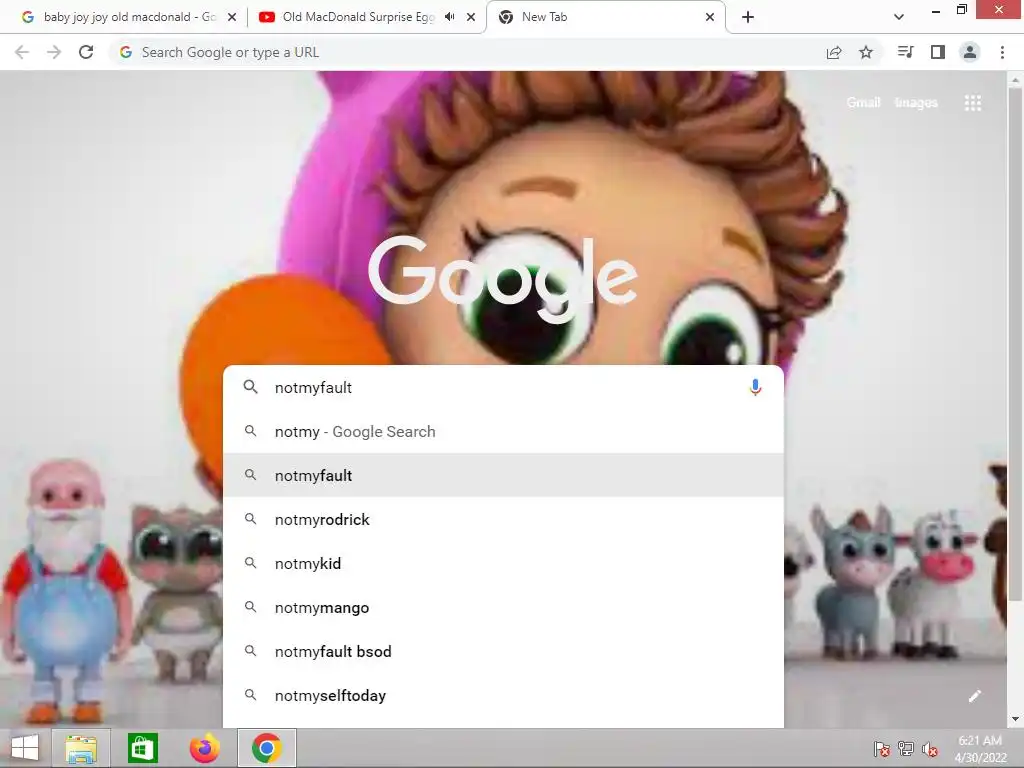Close the Old MacDonald Surprise Egg tab
This screenshot has height=768, width=1024.
click(471, 17)
